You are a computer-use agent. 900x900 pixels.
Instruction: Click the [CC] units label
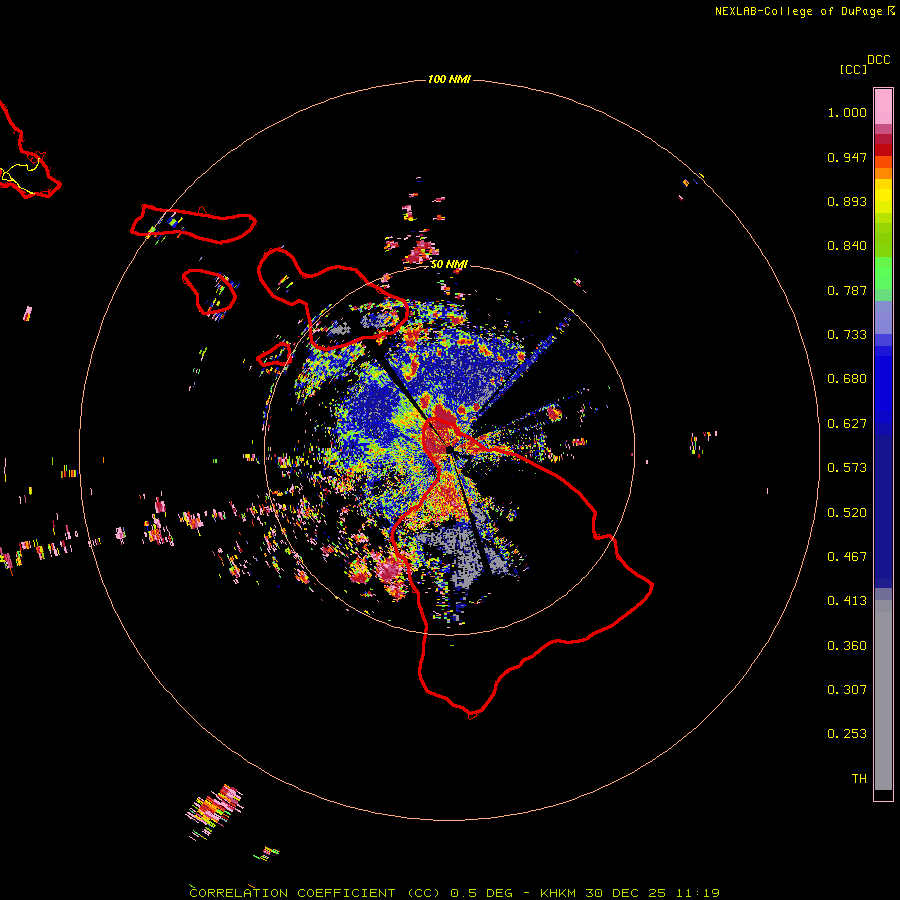coord(853,69)
